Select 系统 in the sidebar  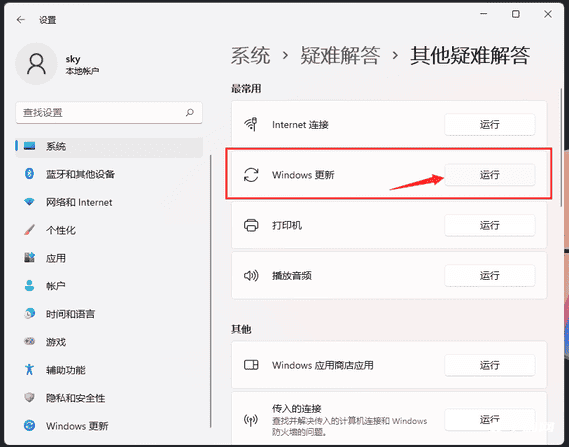(109, 147)
